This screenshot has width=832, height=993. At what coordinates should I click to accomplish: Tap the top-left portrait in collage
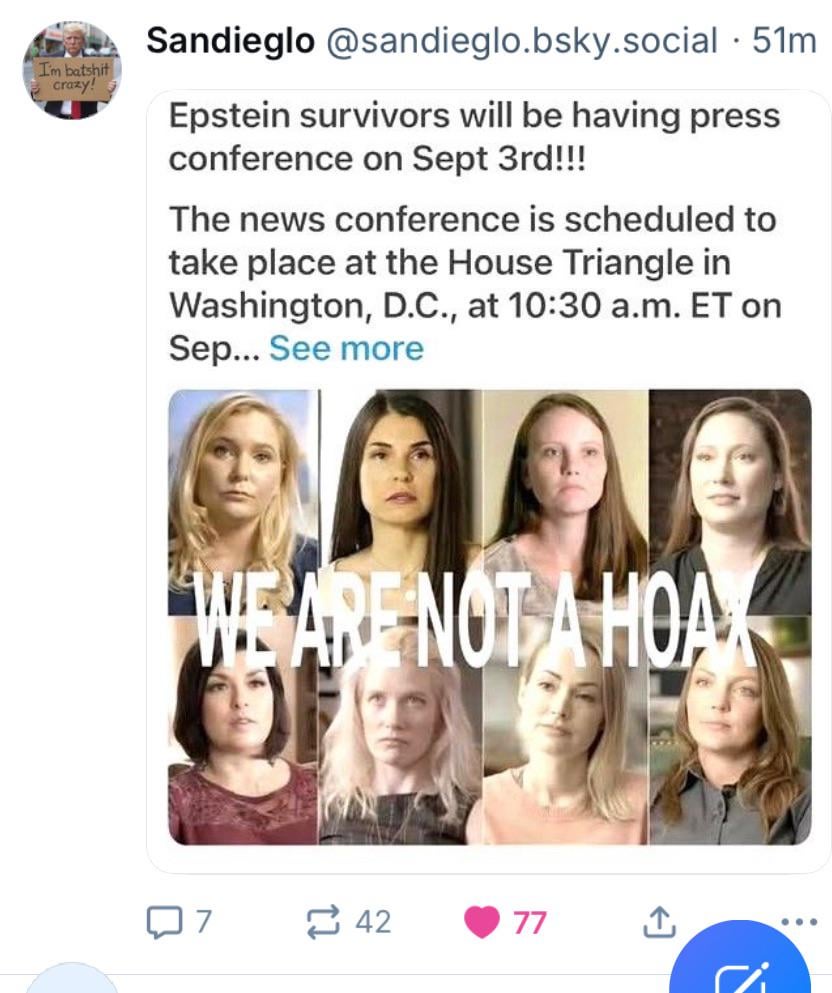pos(244,502)
